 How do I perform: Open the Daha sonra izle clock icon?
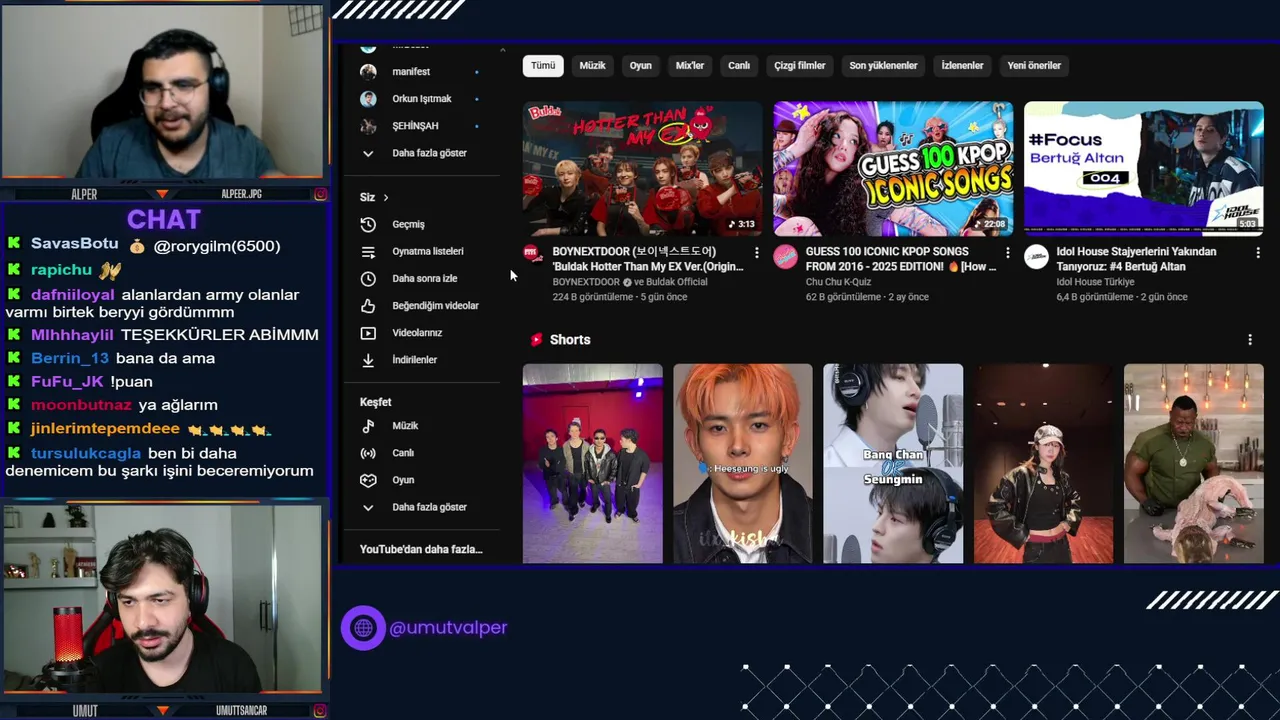368,278
